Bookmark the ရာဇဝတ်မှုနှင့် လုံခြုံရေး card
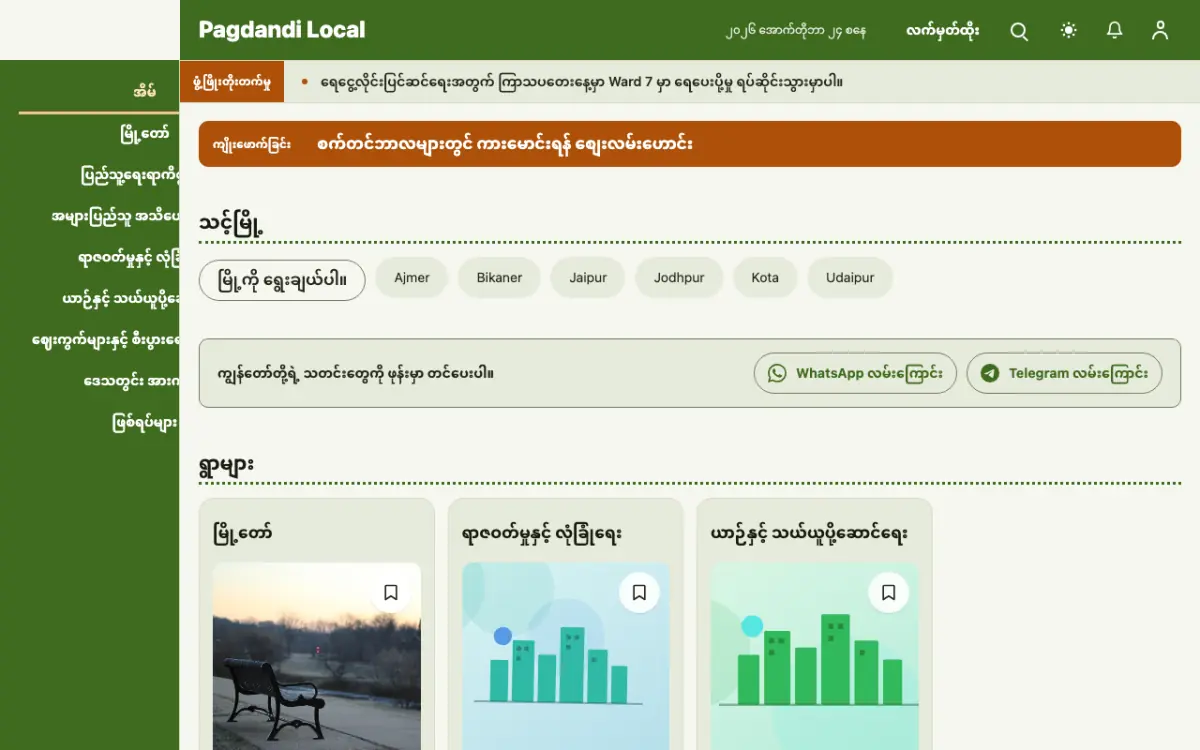 tap(639, 592)
